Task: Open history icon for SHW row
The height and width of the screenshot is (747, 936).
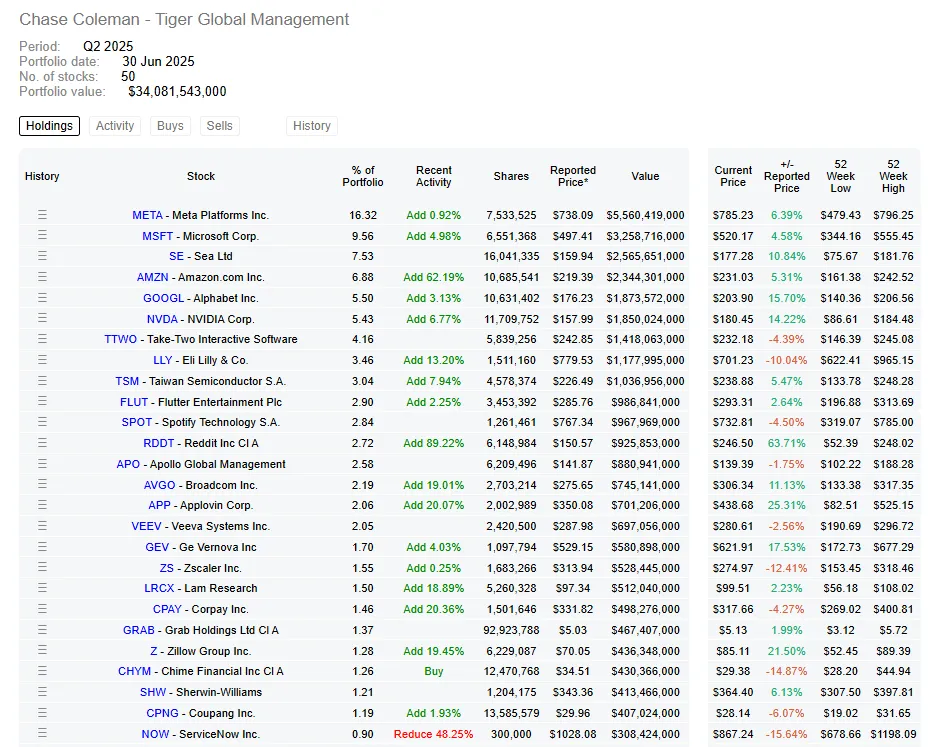Action: pos(42,691)
